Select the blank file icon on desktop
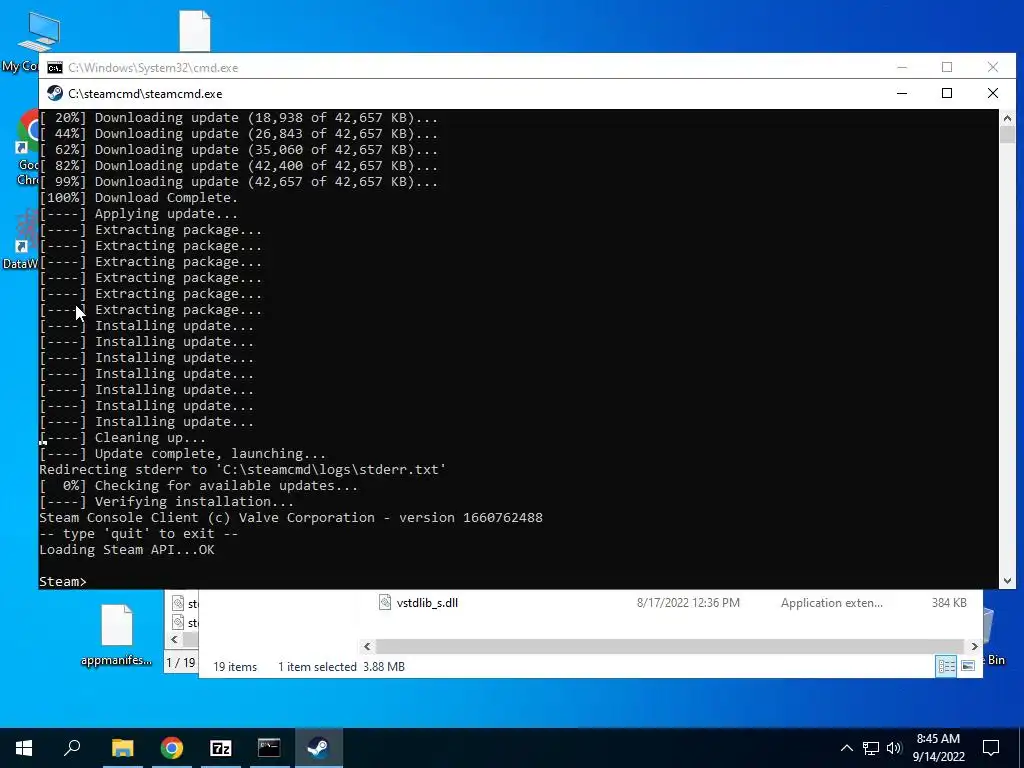The width and height of the screenshot is (1024, 768). (x=195, y=31)
